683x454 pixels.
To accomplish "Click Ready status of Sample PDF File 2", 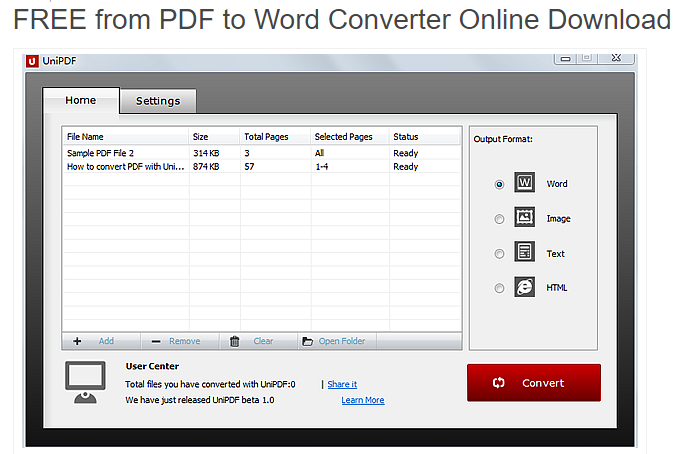I will click(406, 153).
